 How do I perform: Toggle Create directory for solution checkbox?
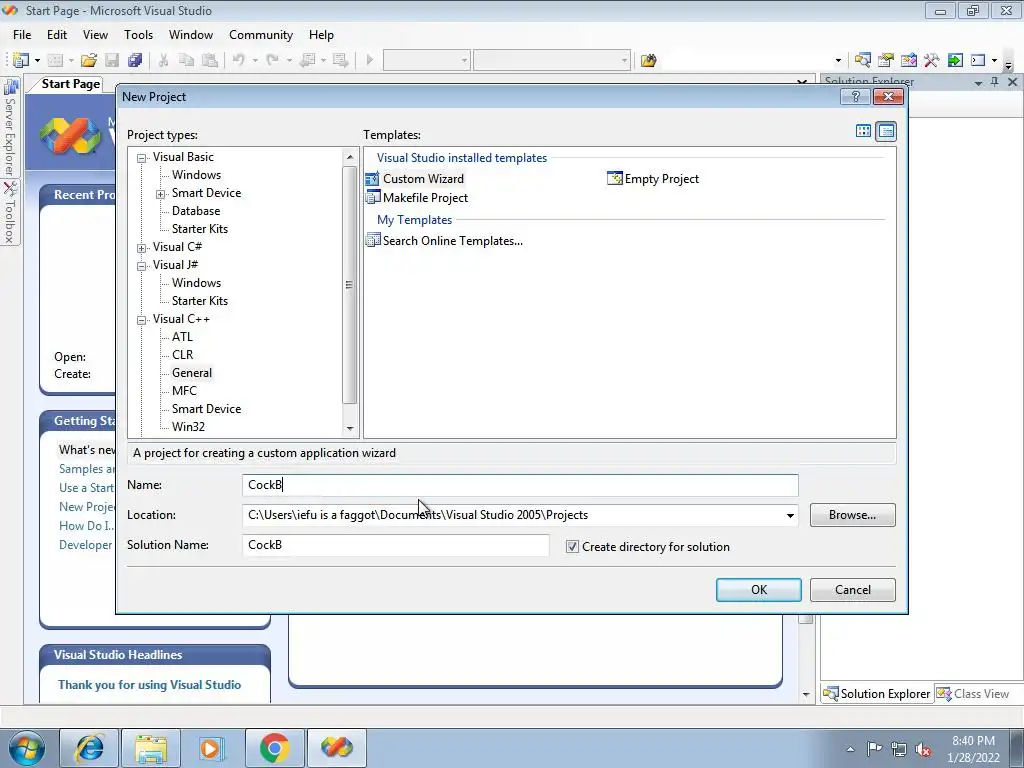[x=572, y=547]
